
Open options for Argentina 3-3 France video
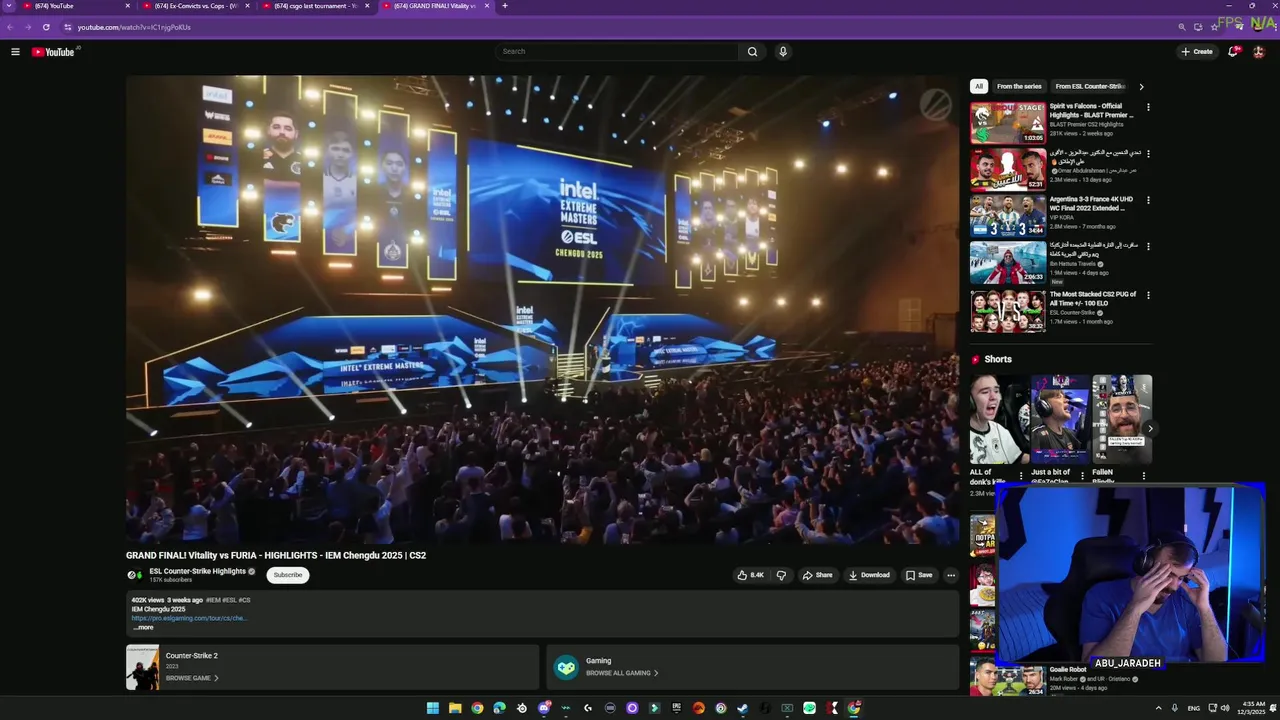point(1148,200)
